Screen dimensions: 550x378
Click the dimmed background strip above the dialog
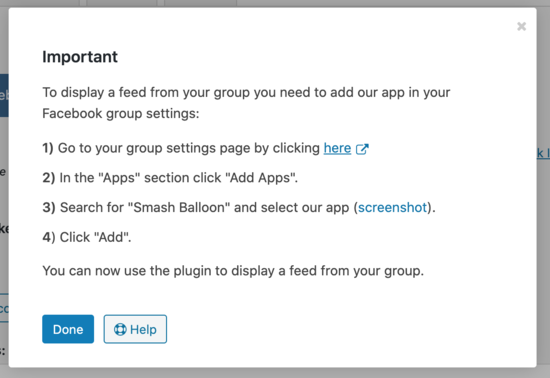275,3
